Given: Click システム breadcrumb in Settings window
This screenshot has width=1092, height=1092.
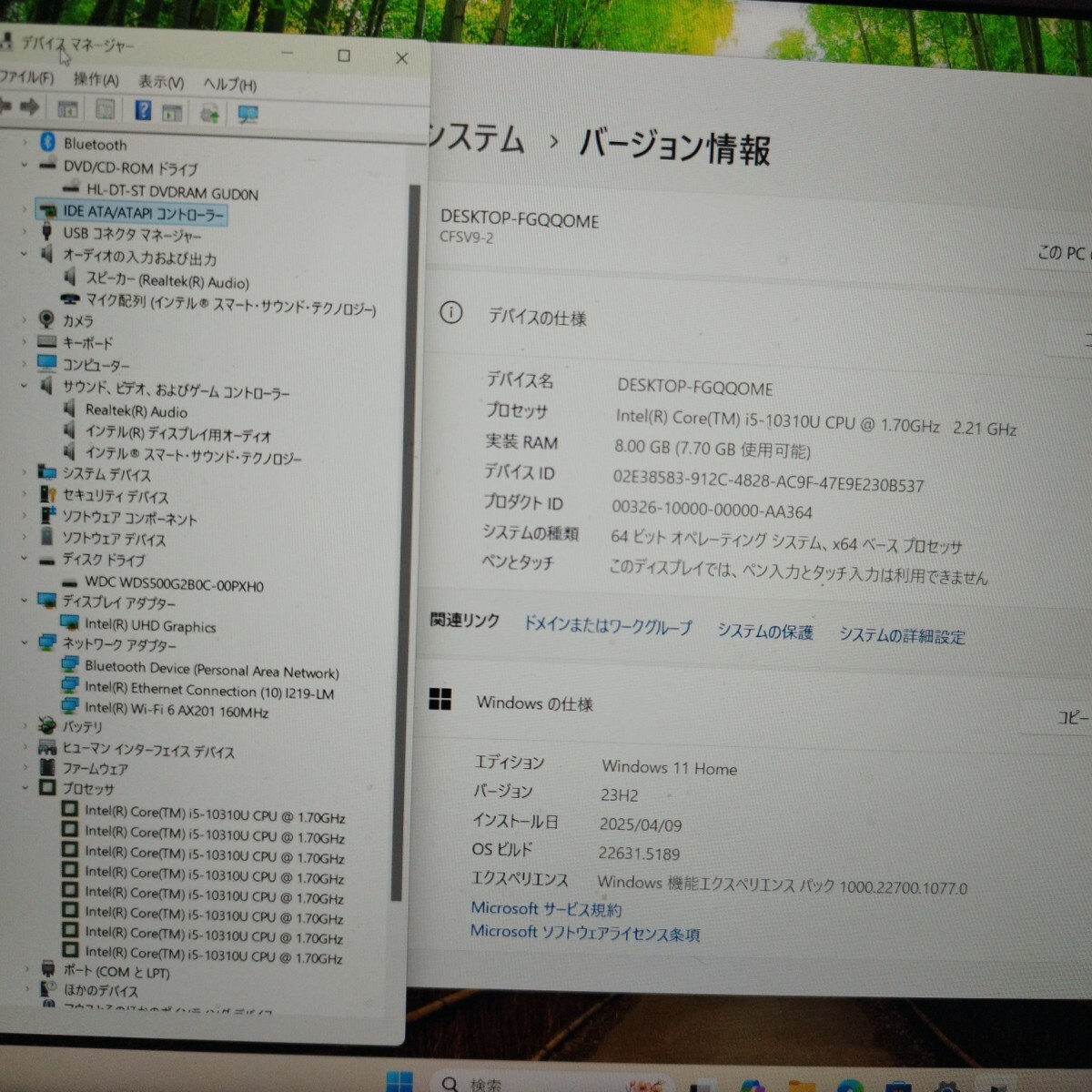Looking at the screenshot, I should tap(477, 138).
